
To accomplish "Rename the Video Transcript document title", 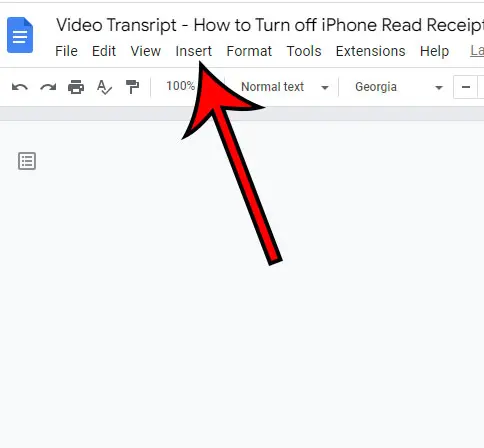I will [x=270, y=25].
